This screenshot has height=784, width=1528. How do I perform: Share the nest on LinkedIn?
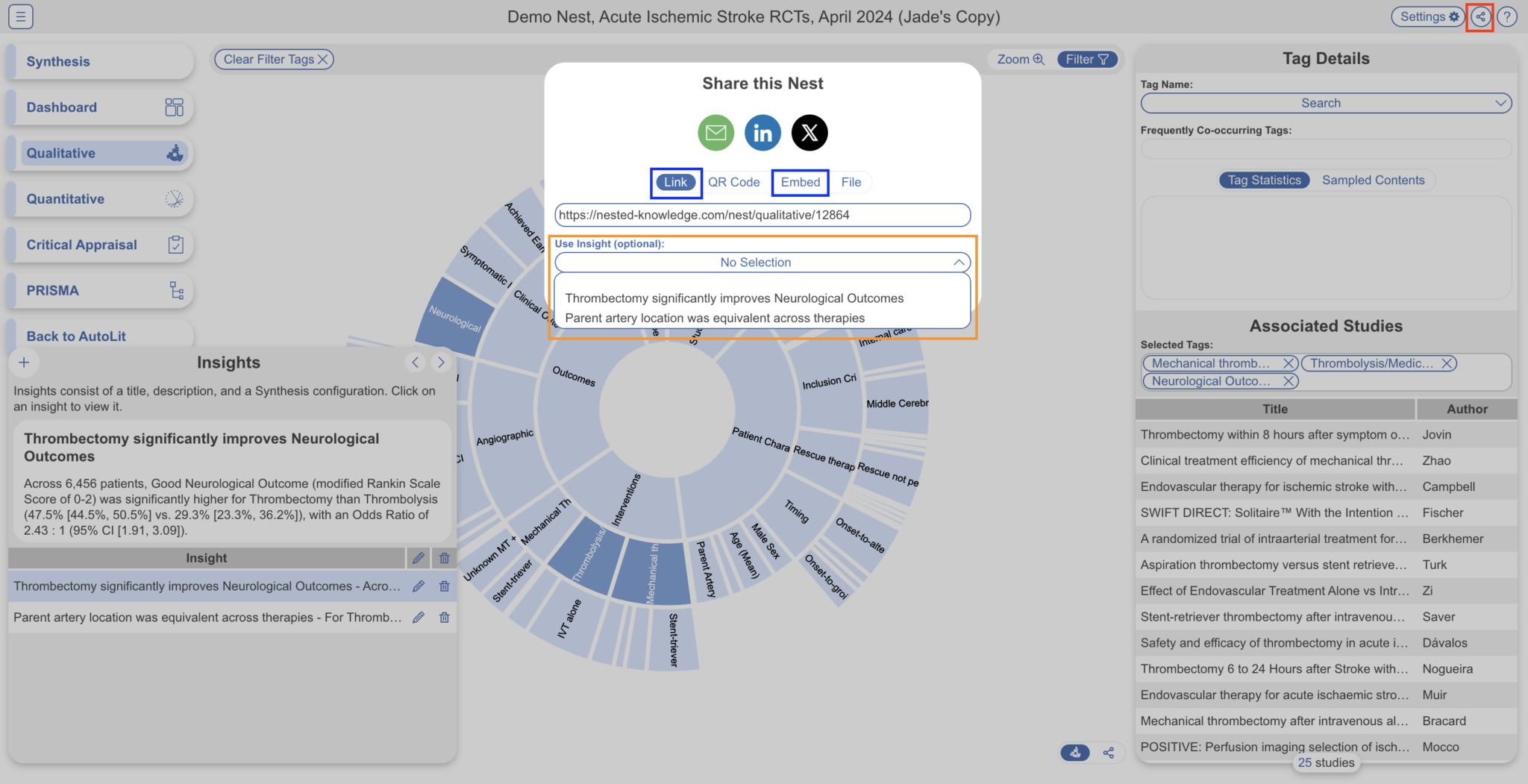763,133
